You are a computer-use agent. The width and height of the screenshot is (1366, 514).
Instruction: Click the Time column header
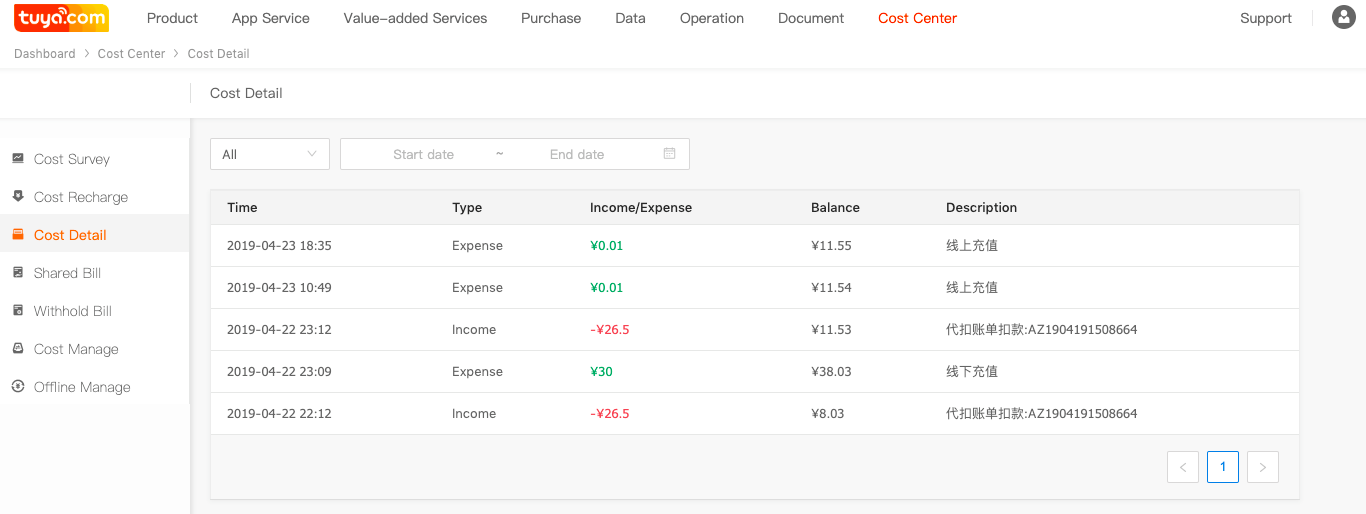point(242,208)
